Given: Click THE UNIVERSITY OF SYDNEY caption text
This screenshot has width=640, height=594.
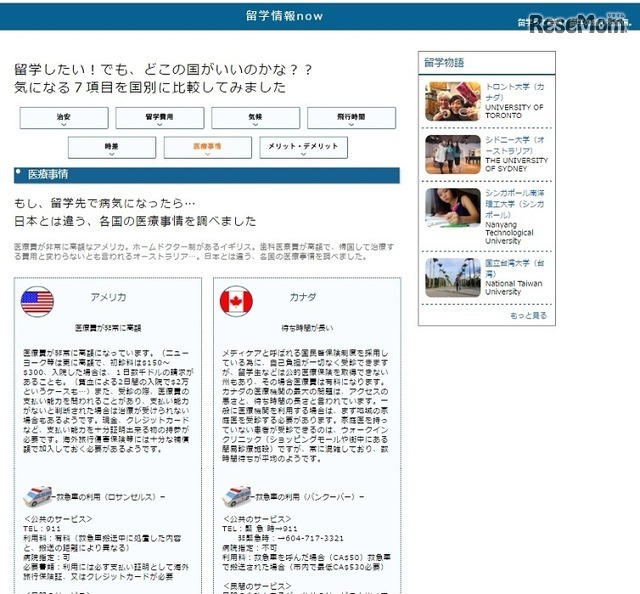Looking at the screenshot, I should click(516, 165).
